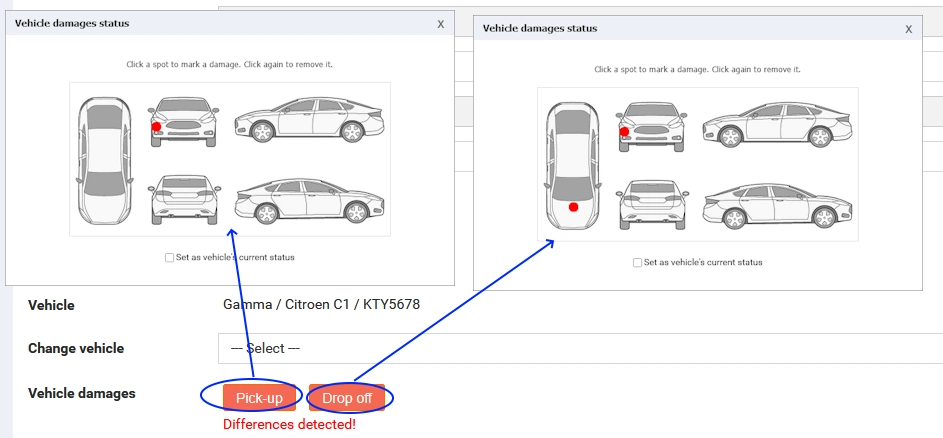
Task: Remove red damage dot on front view, left dialog
Action: tap(156, 126)
